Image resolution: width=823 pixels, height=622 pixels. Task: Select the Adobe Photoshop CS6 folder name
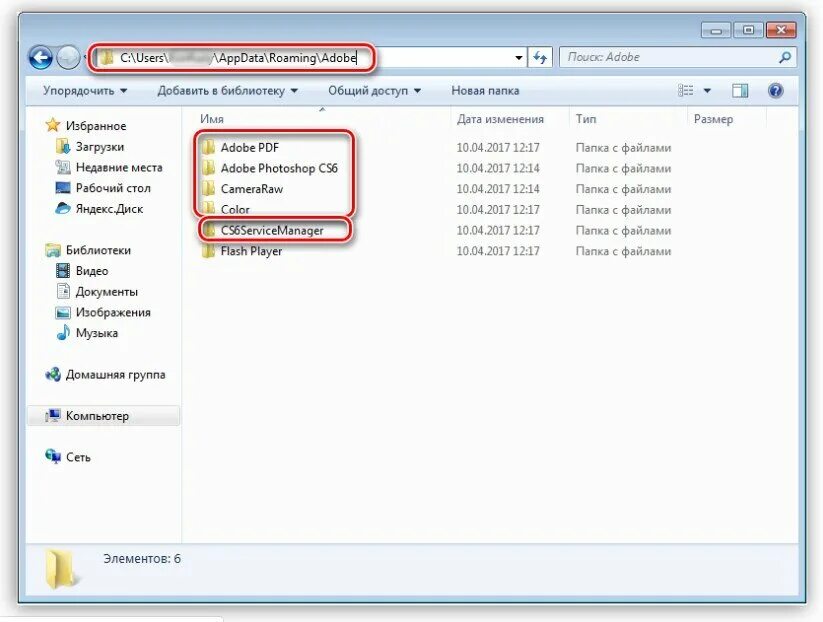pos(279,168)
